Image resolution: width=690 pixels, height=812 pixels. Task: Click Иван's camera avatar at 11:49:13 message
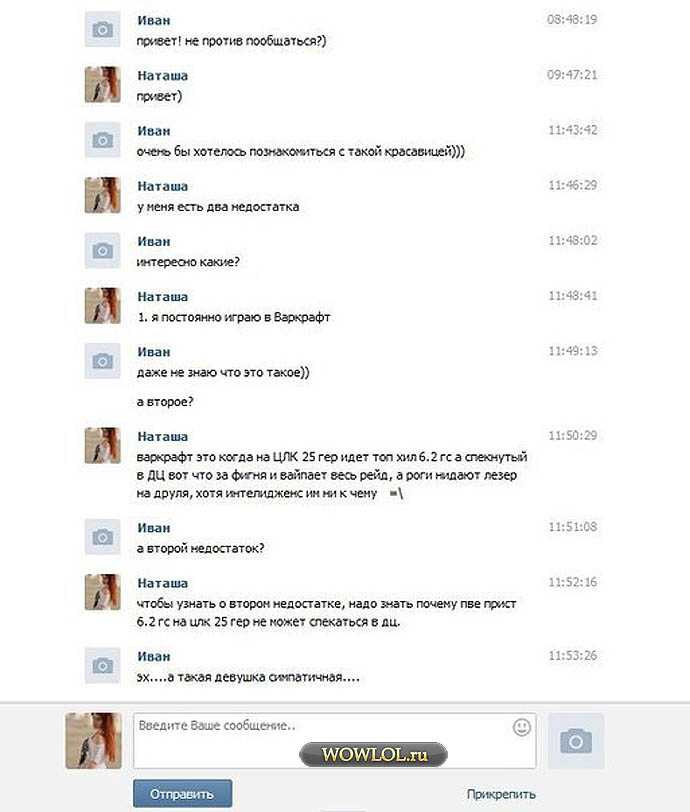[103, 361]
